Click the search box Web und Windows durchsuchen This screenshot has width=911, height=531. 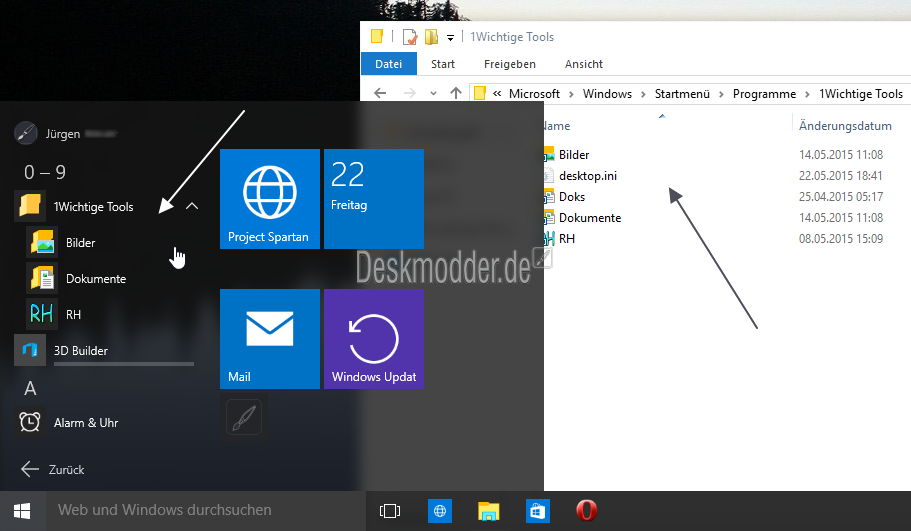[x=206, y=511]
